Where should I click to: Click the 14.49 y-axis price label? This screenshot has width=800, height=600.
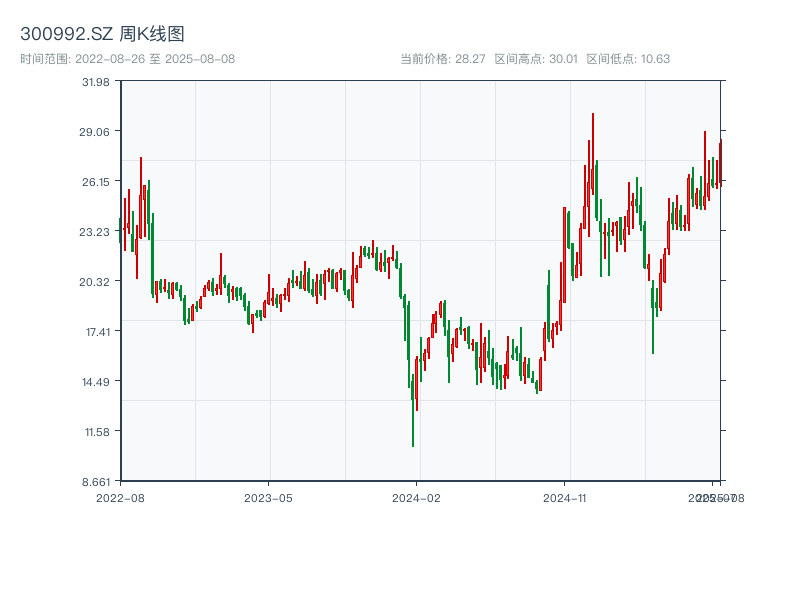(96, 382)
